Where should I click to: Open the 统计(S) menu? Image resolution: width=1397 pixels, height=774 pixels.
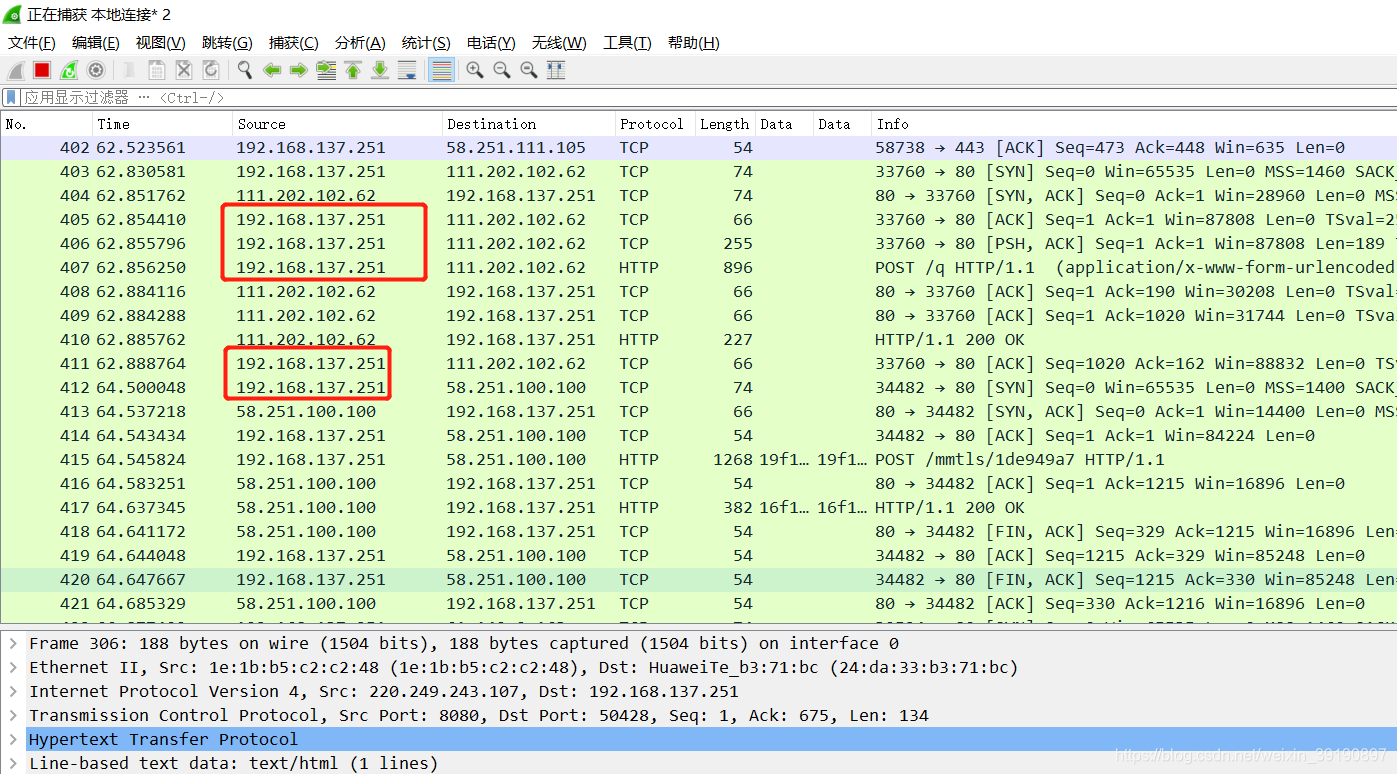pyautogui.click(x=426, y=43)
